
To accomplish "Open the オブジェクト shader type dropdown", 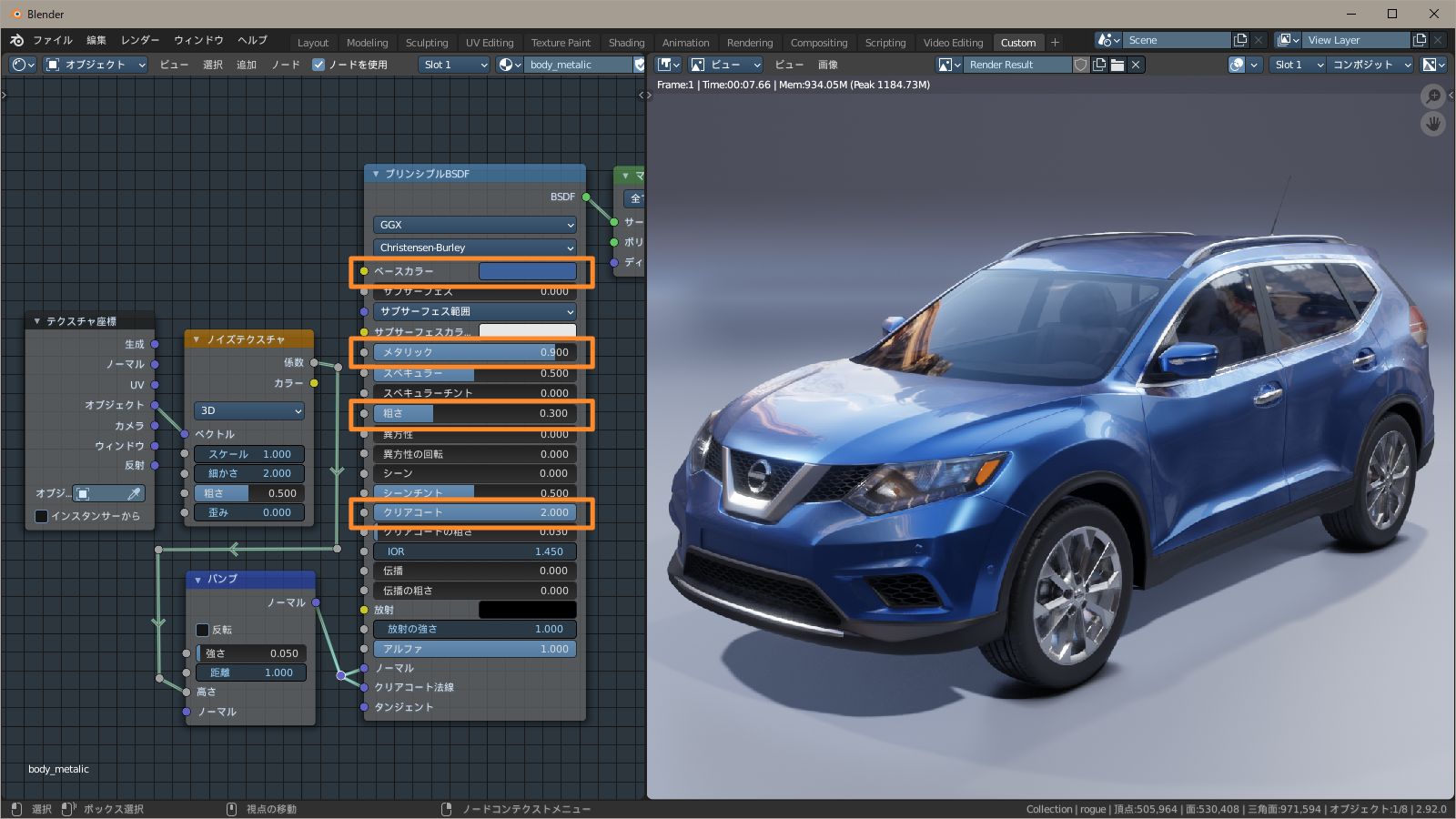I will click(x=96, y=65).
